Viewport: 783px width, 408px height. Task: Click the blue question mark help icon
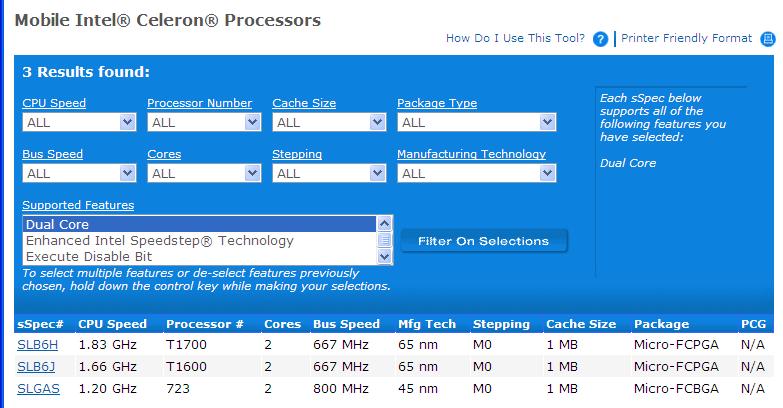tap(600, 39)
